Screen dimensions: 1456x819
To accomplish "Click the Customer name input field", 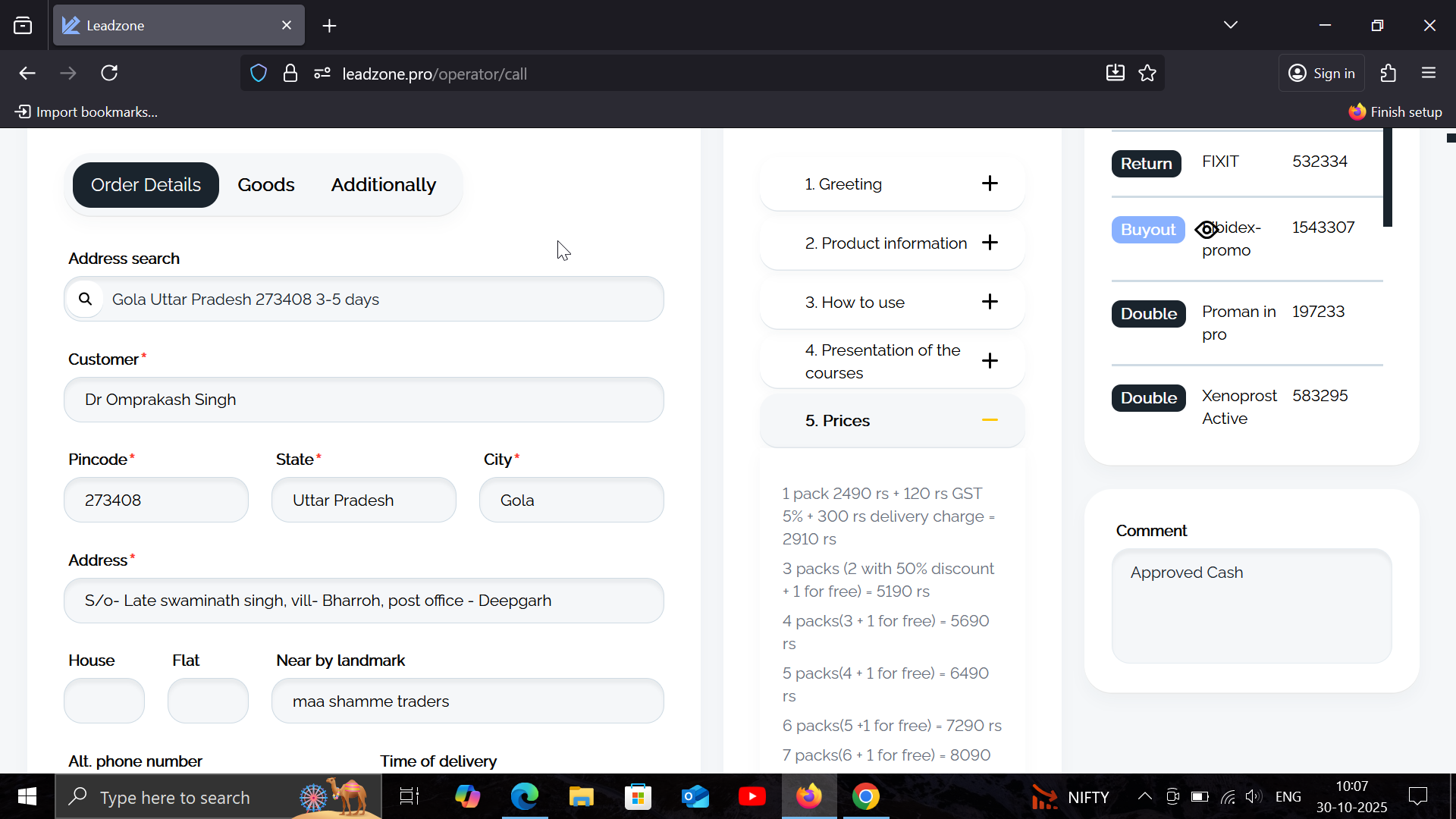I will (364, 400).
